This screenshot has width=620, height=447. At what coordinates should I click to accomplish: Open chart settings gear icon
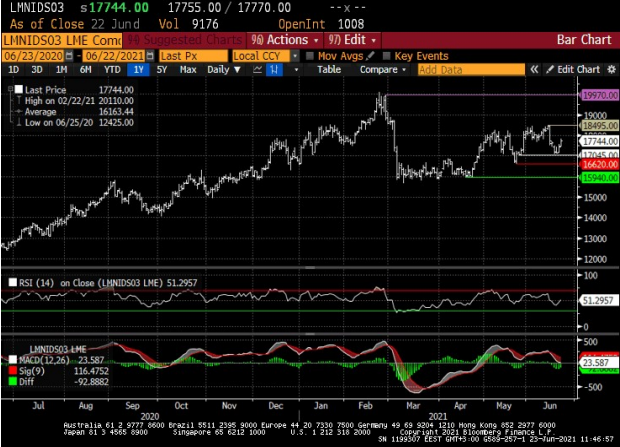[x=611, y=70]
